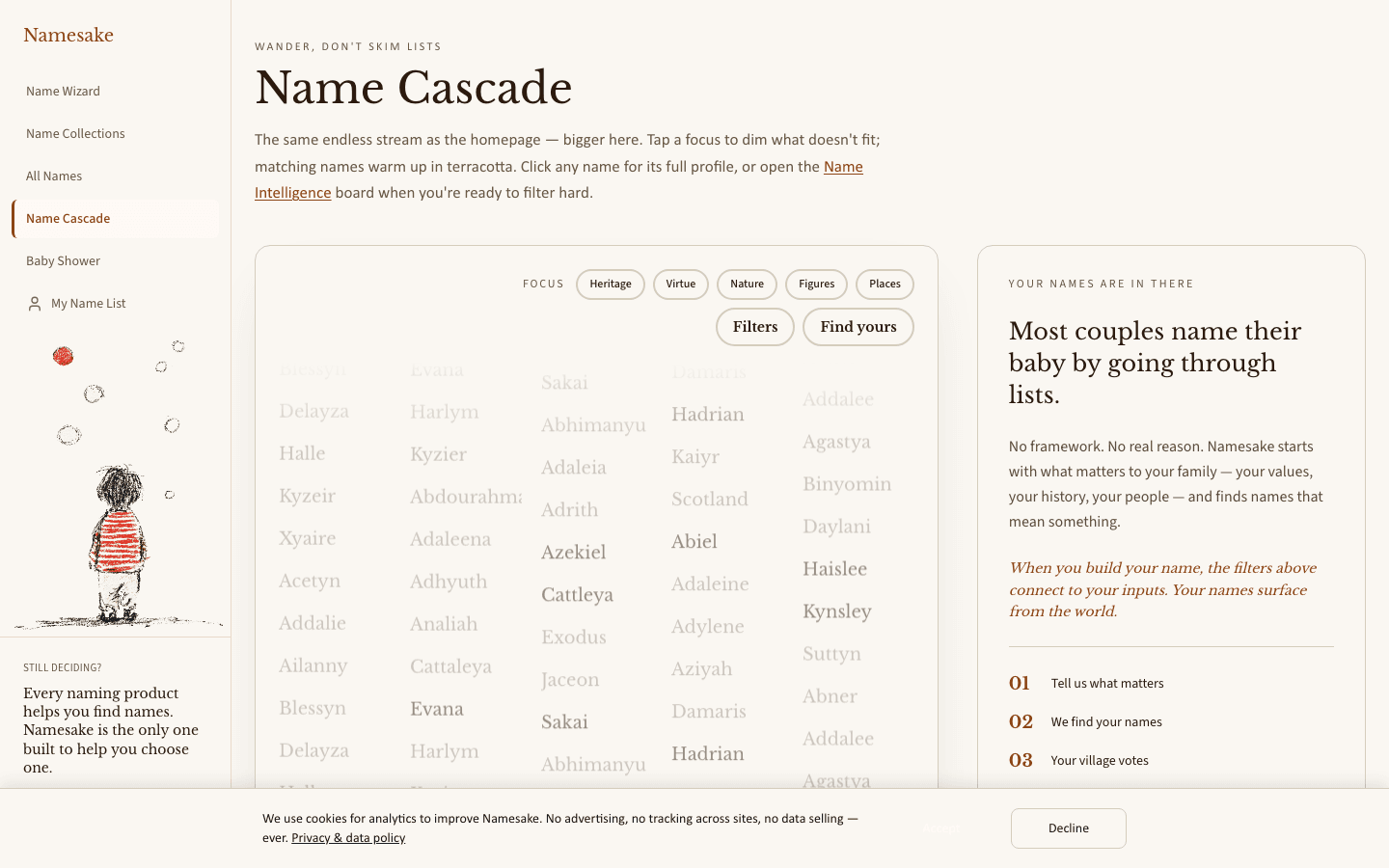
Task: Open the name Azekiel
Action: [x=574, y=553]
